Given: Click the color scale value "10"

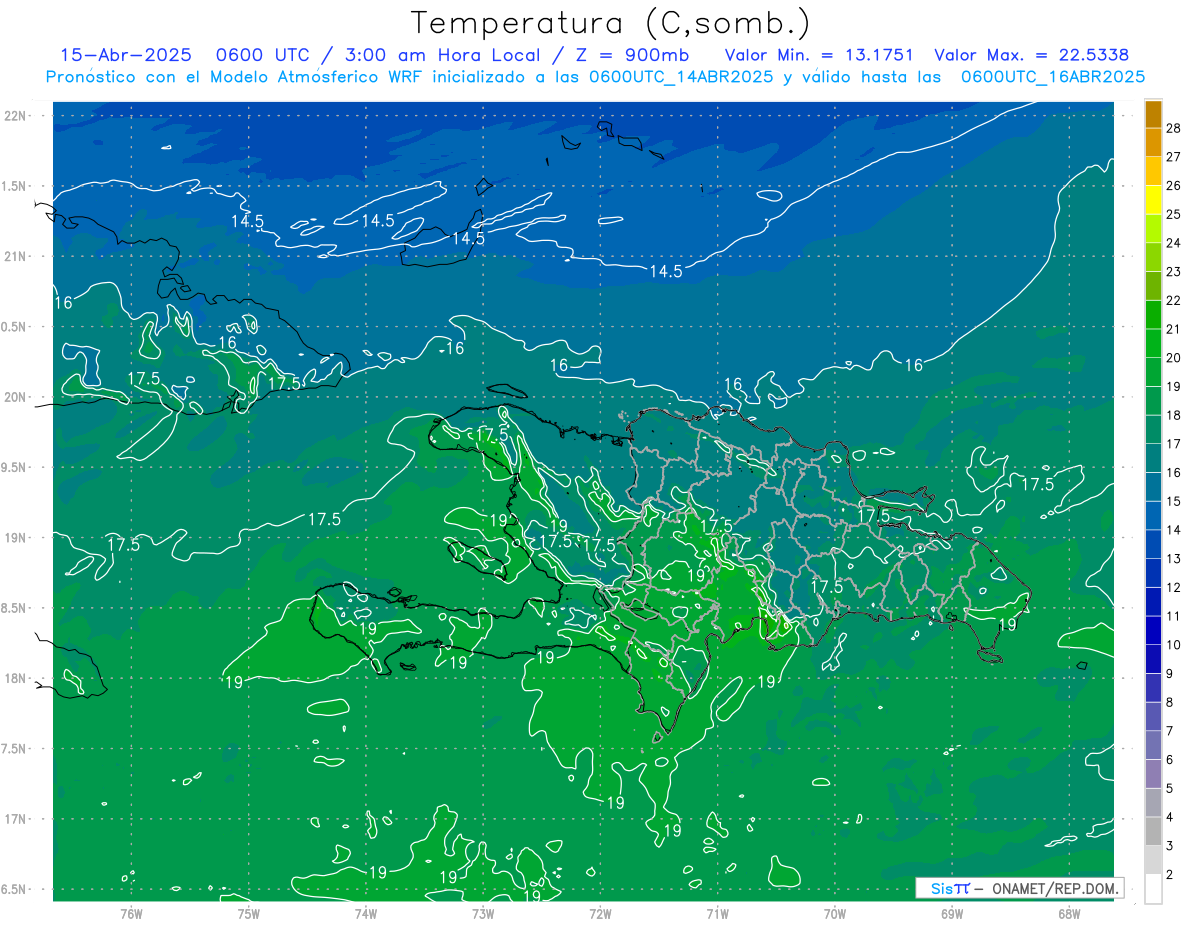Looking at the screenshot, I should tap(1174, 645).
